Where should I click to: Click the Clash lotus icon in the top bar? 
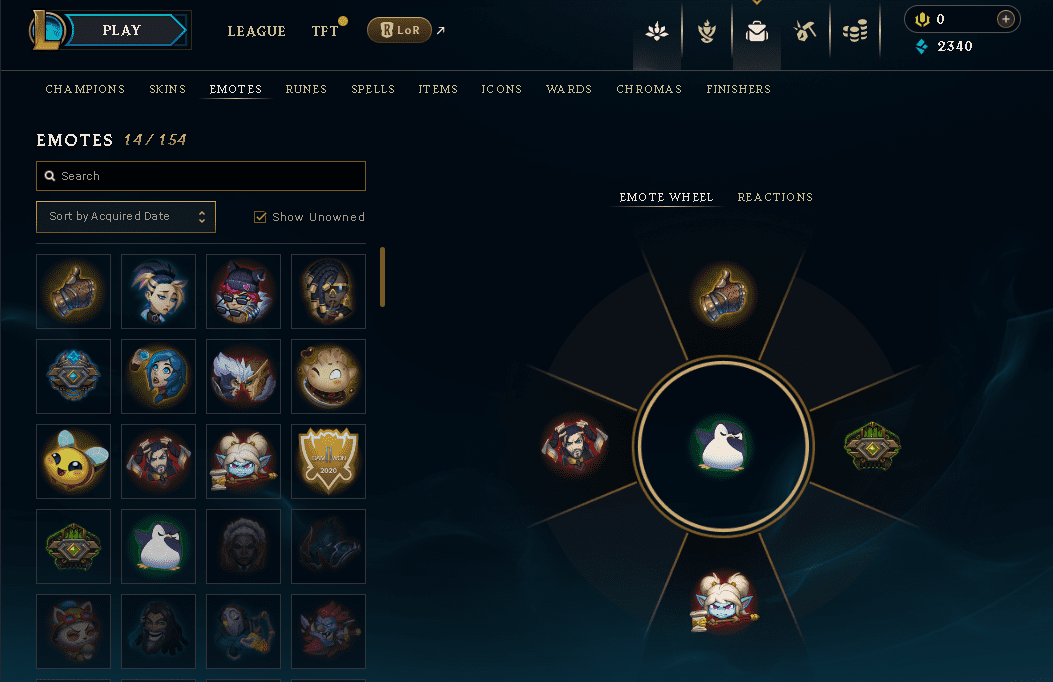point(657,31)
